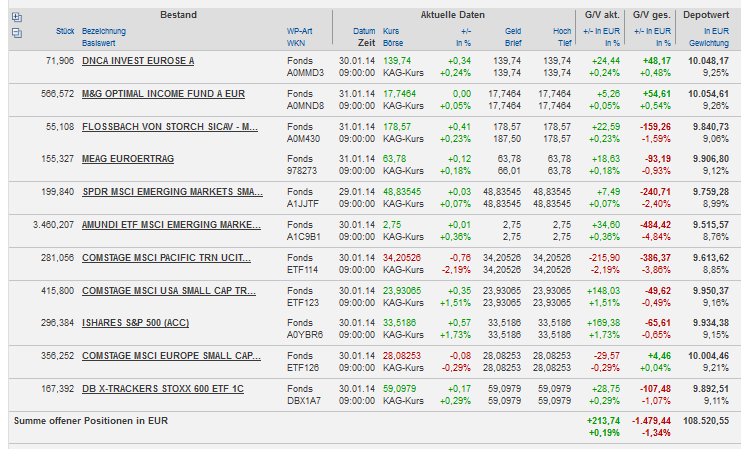Sort by Bezeichnung column header

coord(104,32)
